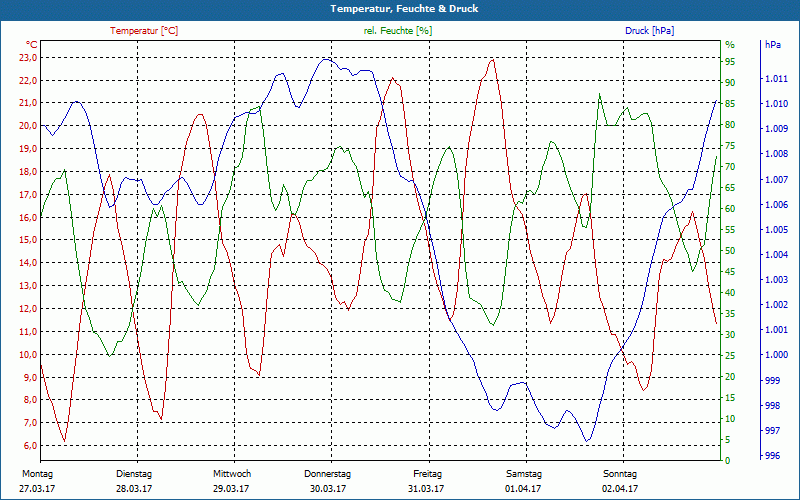Select the date 28.03.17
This screenshot has width=800, height=500.
tap(134, 489)
